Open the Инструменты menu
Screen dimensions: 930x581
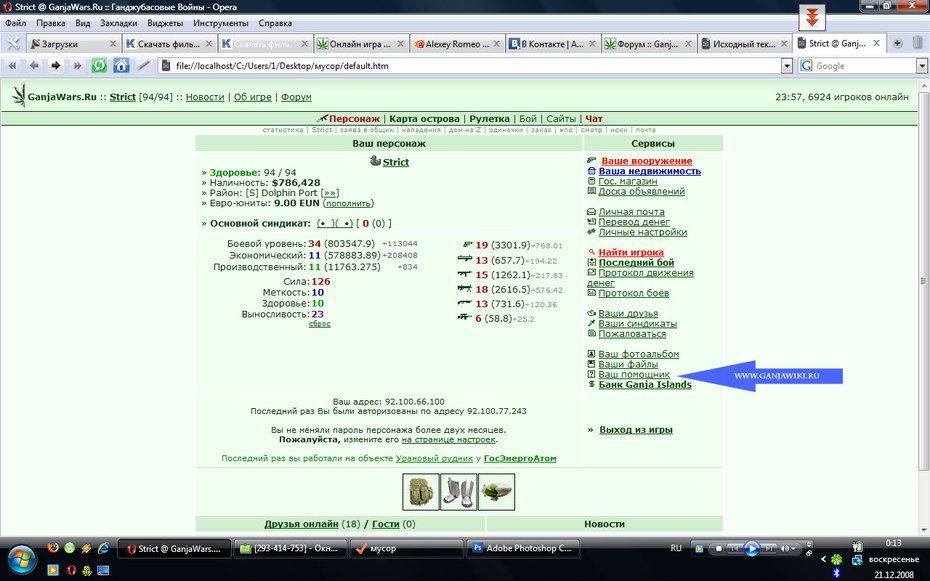(221, 23)
